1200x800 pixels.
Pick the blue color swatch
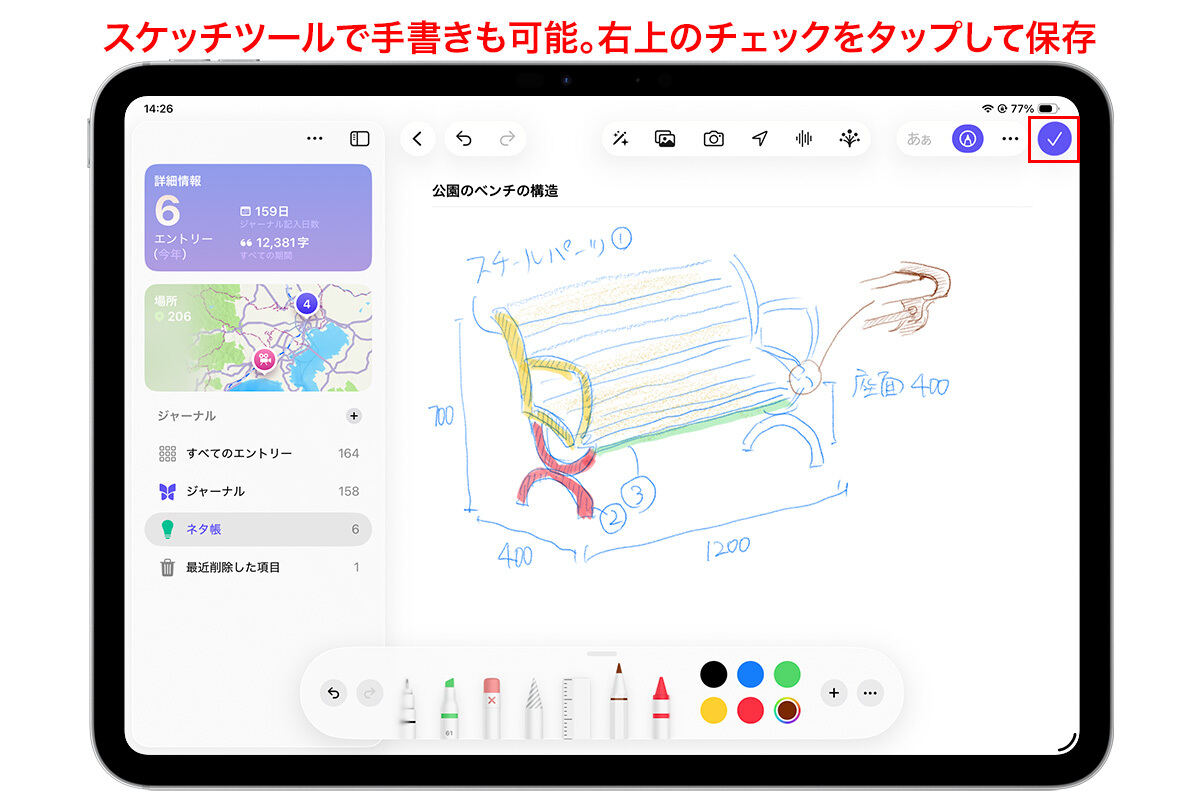coord(751,676)
